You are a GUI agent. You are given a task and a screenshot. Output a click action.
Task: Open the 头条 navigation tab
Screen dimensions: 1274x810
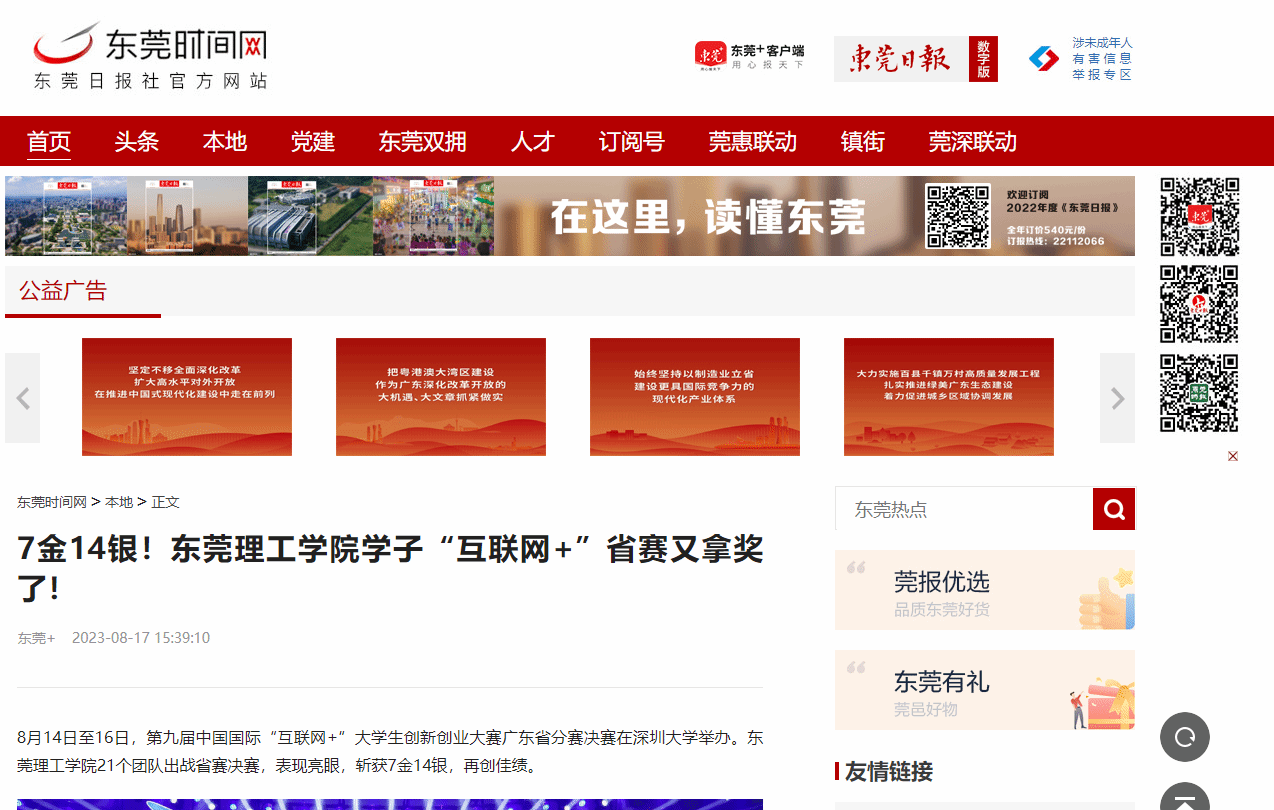tap(137, 142)
